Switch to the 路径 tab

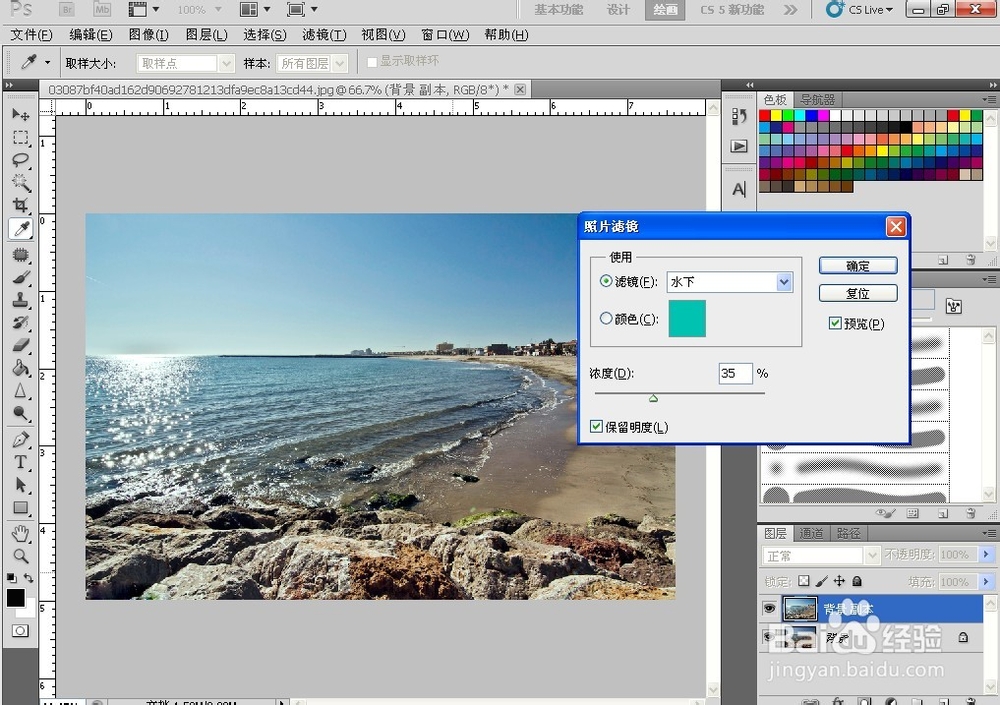point(848,533)
